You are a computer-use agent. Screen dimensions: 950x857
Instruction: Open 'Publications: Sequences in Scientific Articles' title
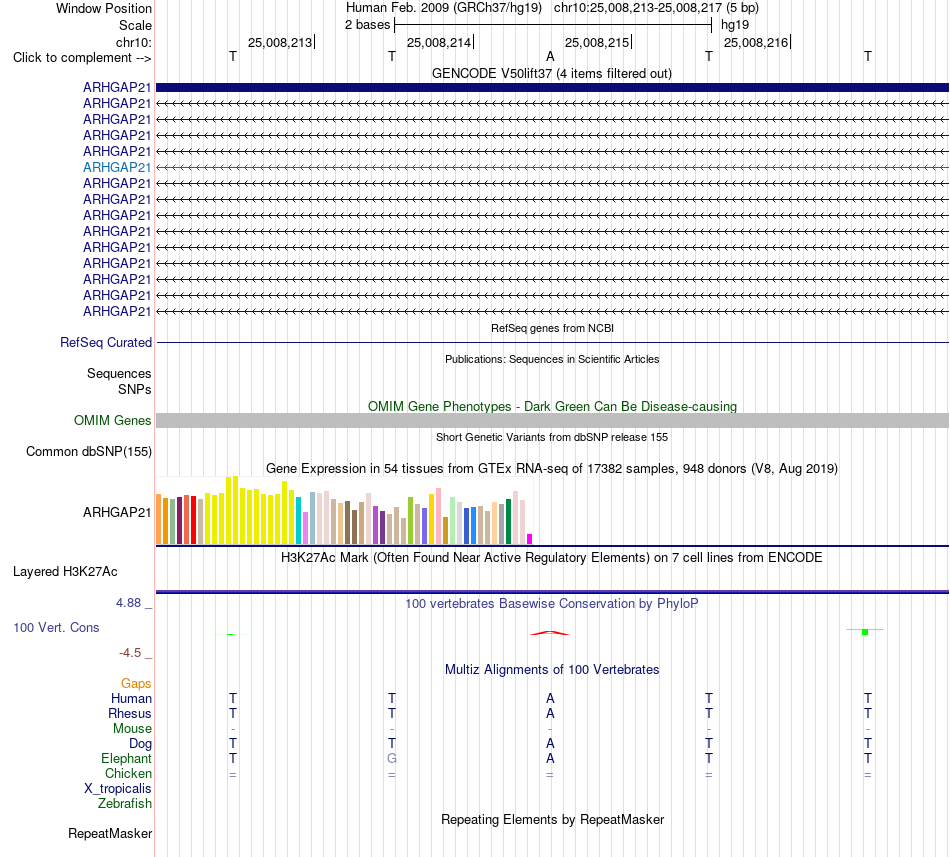coord(552,359)
